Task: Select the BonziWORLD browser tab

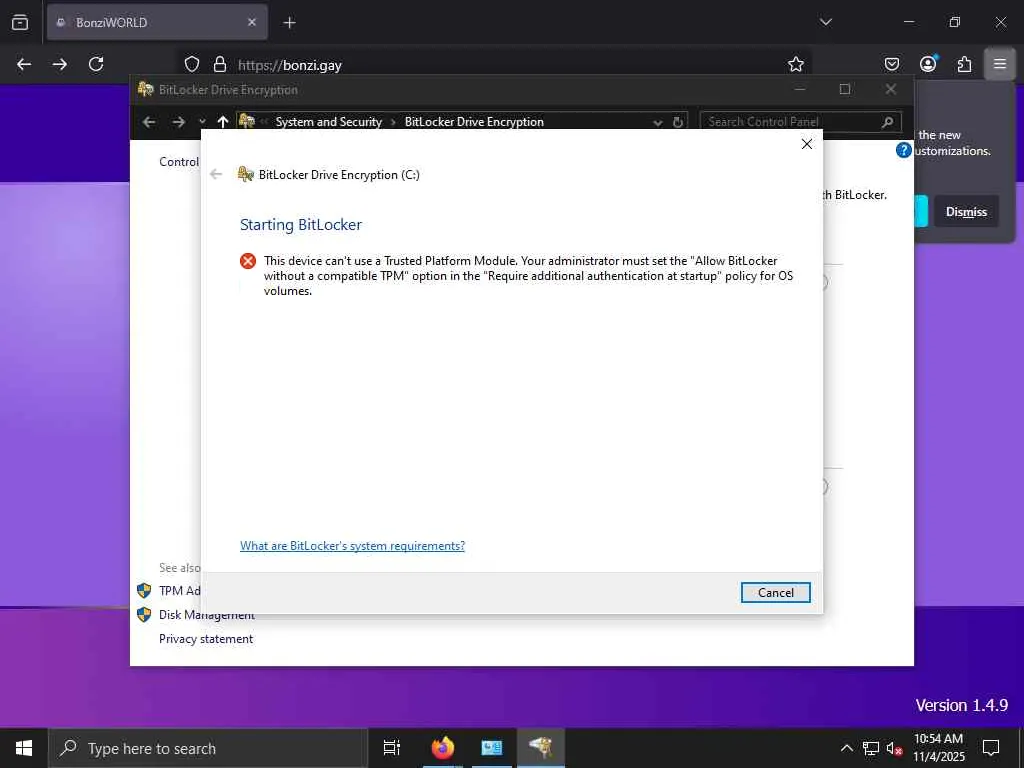Action: click(x=157, y=22)
